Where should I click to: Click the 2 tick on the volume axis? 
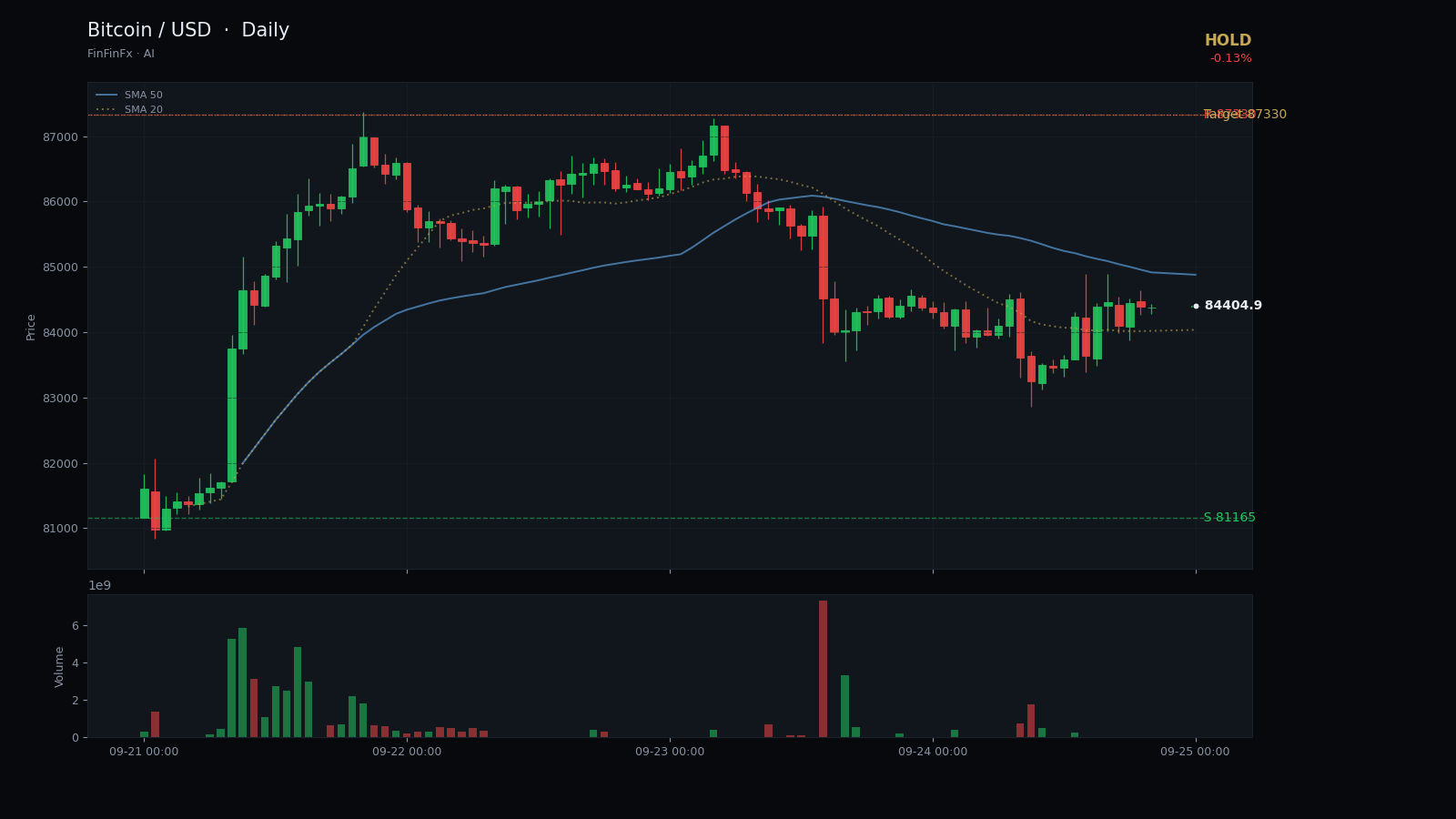click(x=75, y=701)
